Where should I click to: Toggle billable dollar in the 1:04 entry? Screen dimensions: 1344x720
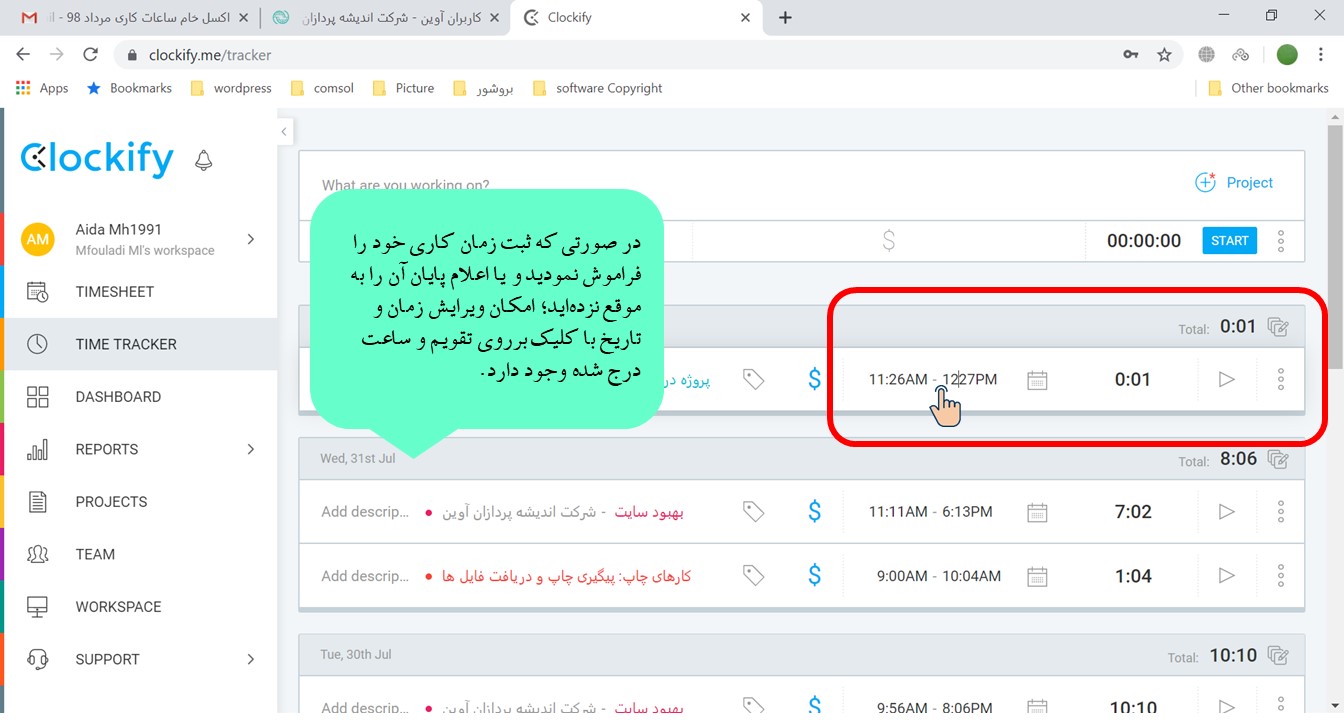(814, 576)
